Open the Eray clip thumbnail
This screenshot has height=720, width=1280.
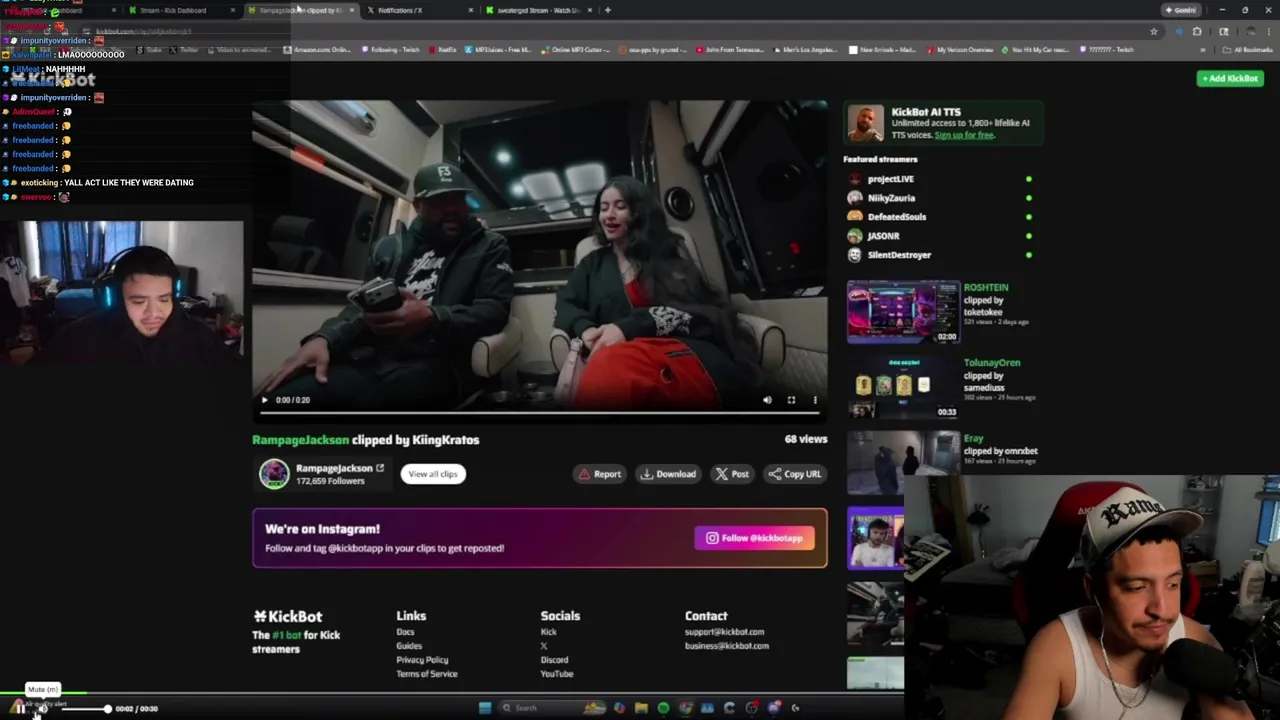click(x=903, y=462)
